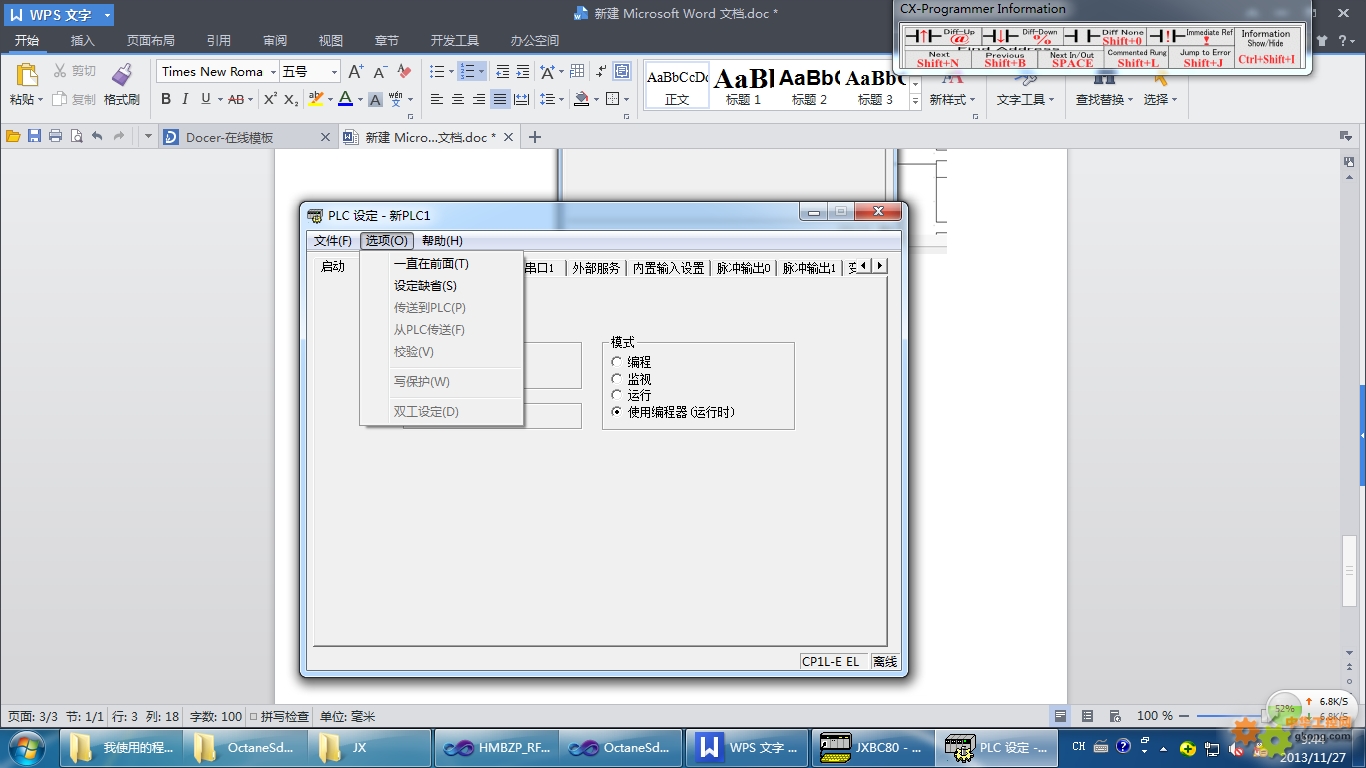Select the 监视 (Monitor) mode radio button
The height and width of the screenshot is (768, 1366).
[x=617, y=379]
